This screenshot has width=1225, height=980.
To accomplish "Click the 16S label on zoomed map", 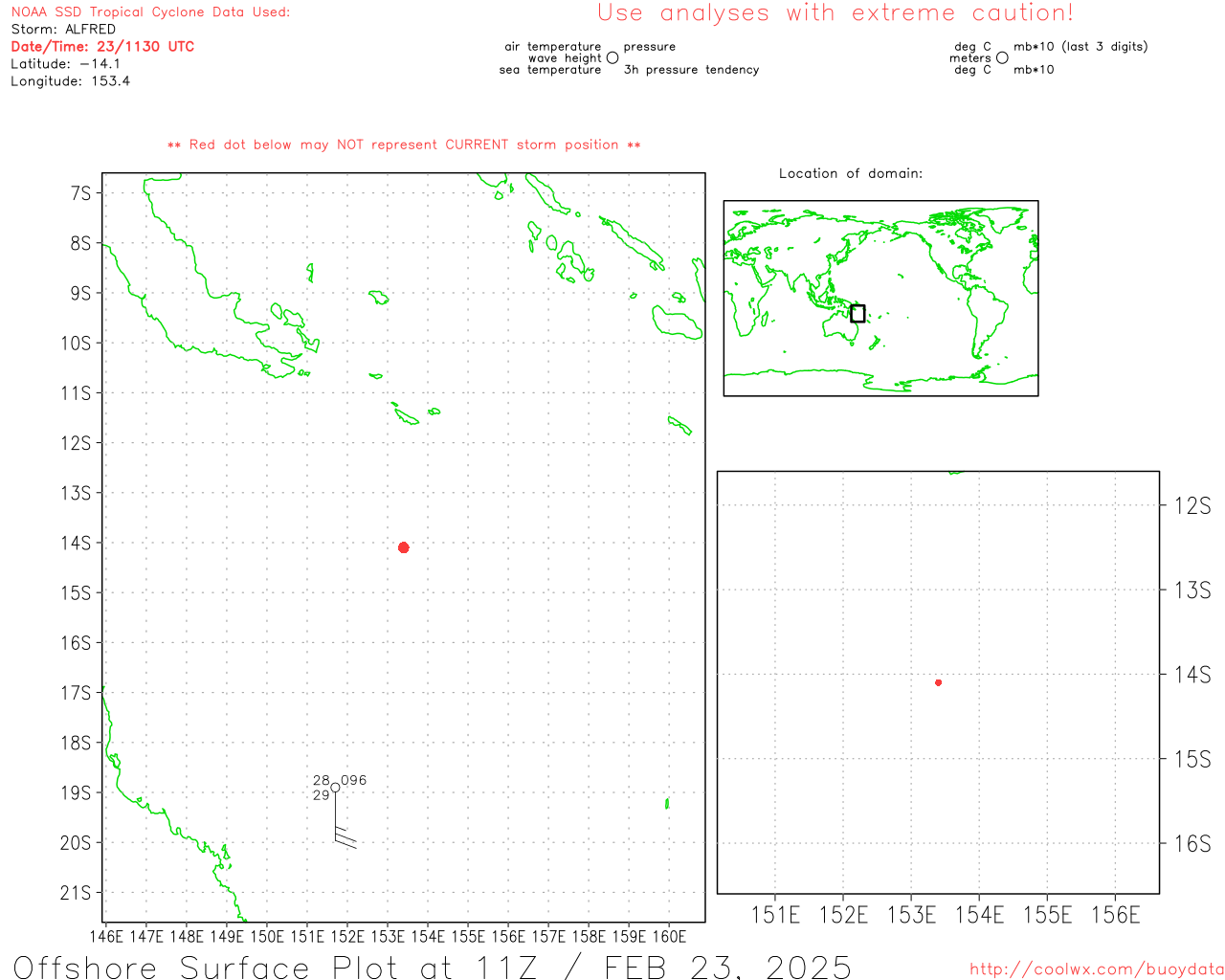I will [1192, 843].
